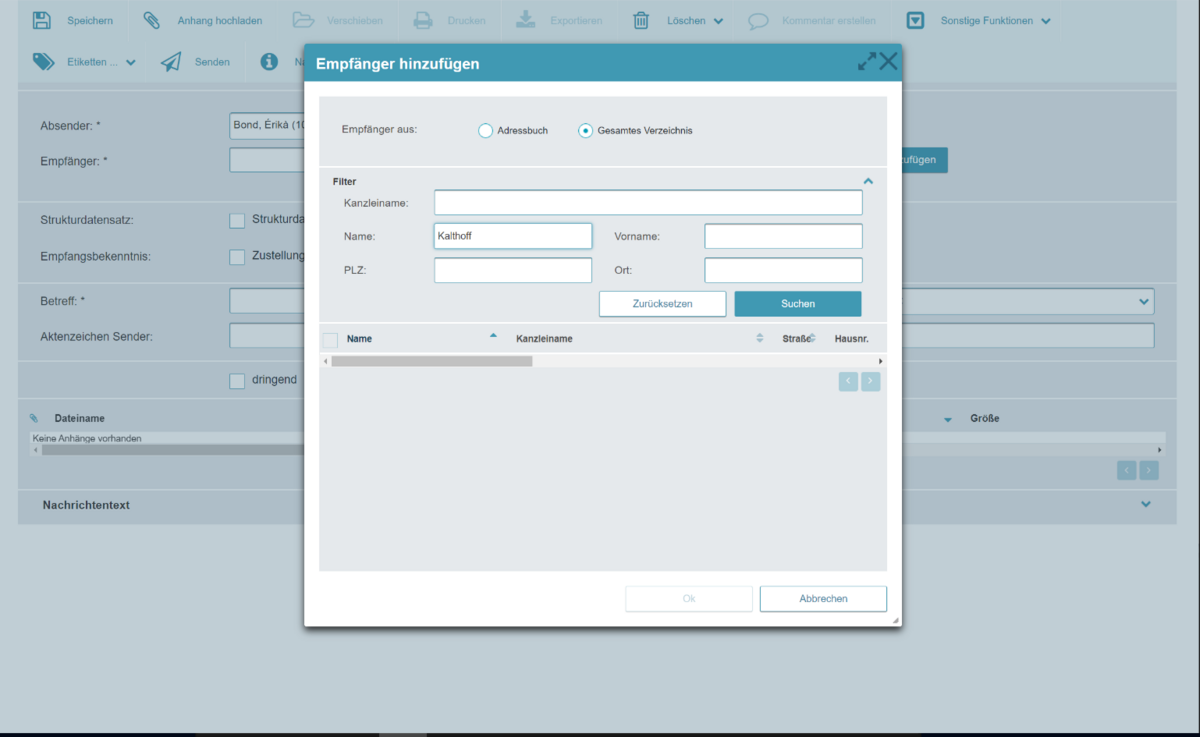The width and height of the screenshot is (1200, 737).
Task: Click the Anhang hochladen toolbar label
Action: coord(220,21)
